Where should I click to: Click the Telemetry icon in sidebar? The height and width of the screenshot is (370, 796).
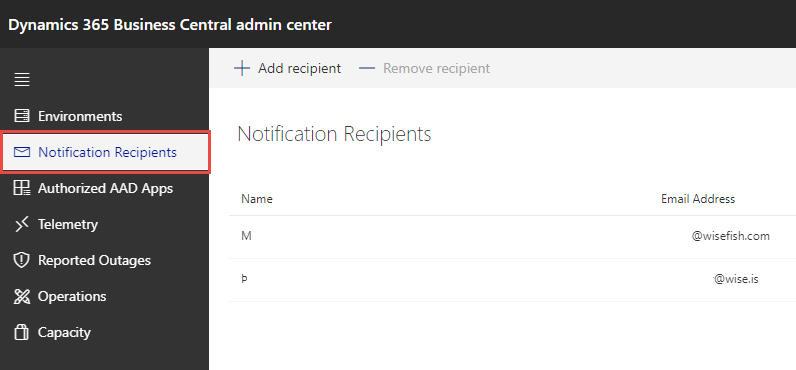(x=22, y=224)
